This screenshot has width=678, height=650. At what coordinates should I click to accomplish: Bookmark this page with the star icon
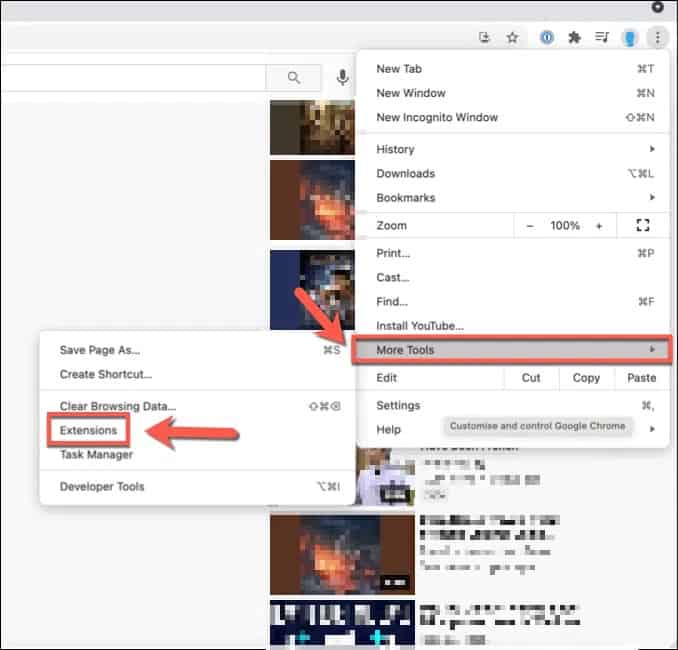(512, 38)
